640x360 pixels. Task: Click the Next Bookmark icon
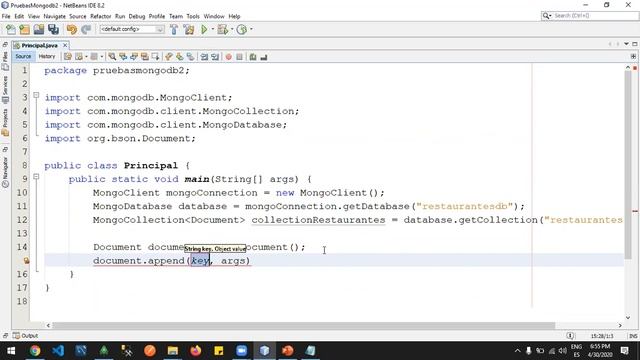pos(180,57)
